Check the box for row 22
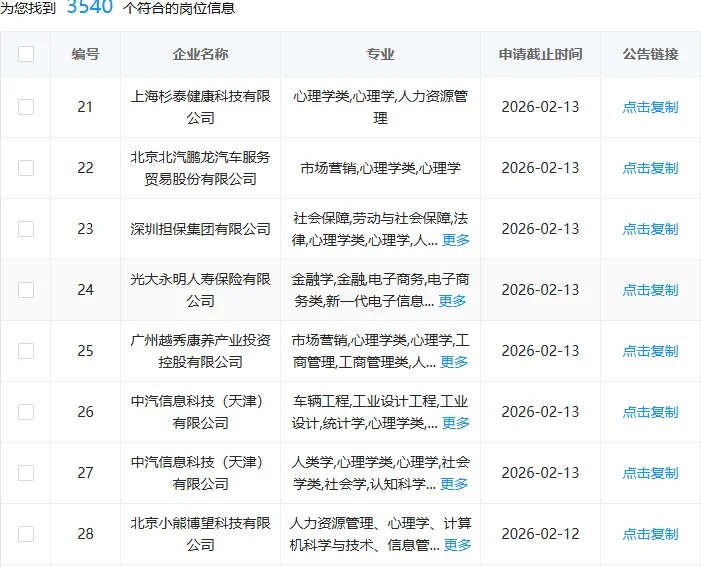 coord(26,168)
